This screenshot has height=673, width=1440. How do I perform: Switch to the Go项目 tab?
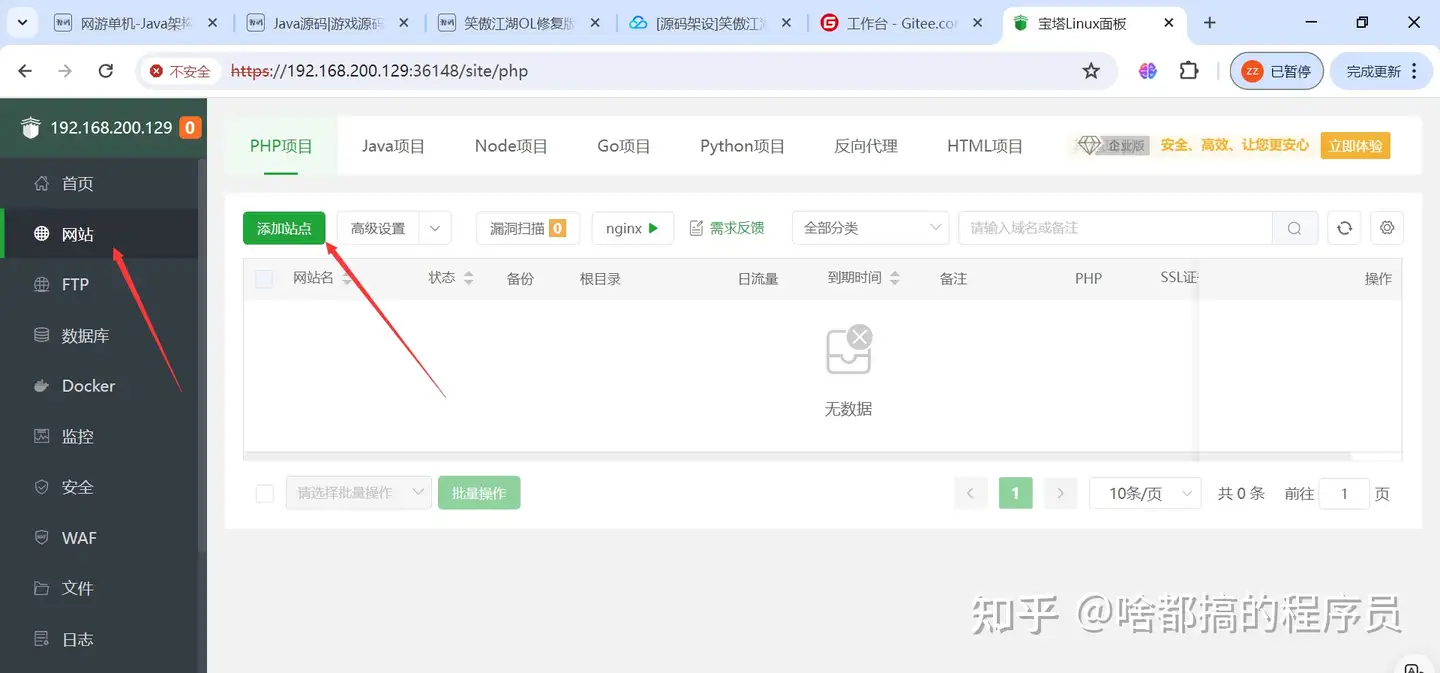[x=624, y=146]
